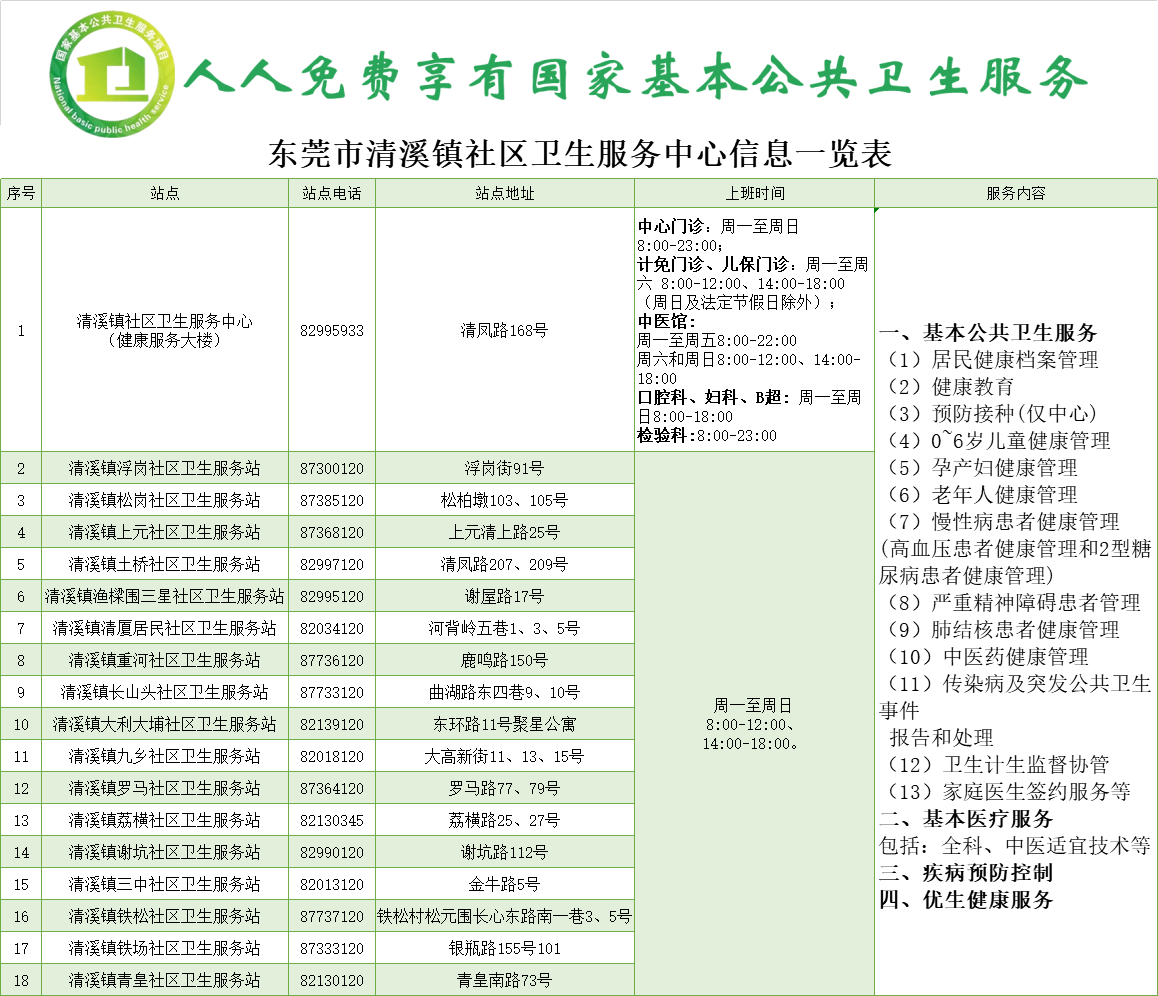Select the station 清溪镇长山头社区卫生服务站
Screen dimensions: 1158x996
(165, 693)
